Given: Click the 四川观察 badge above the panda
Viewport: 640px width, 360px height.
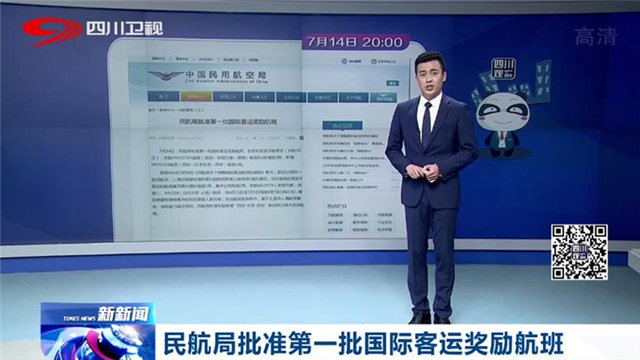Looking at the screenshot, I should tap(504, 69).
